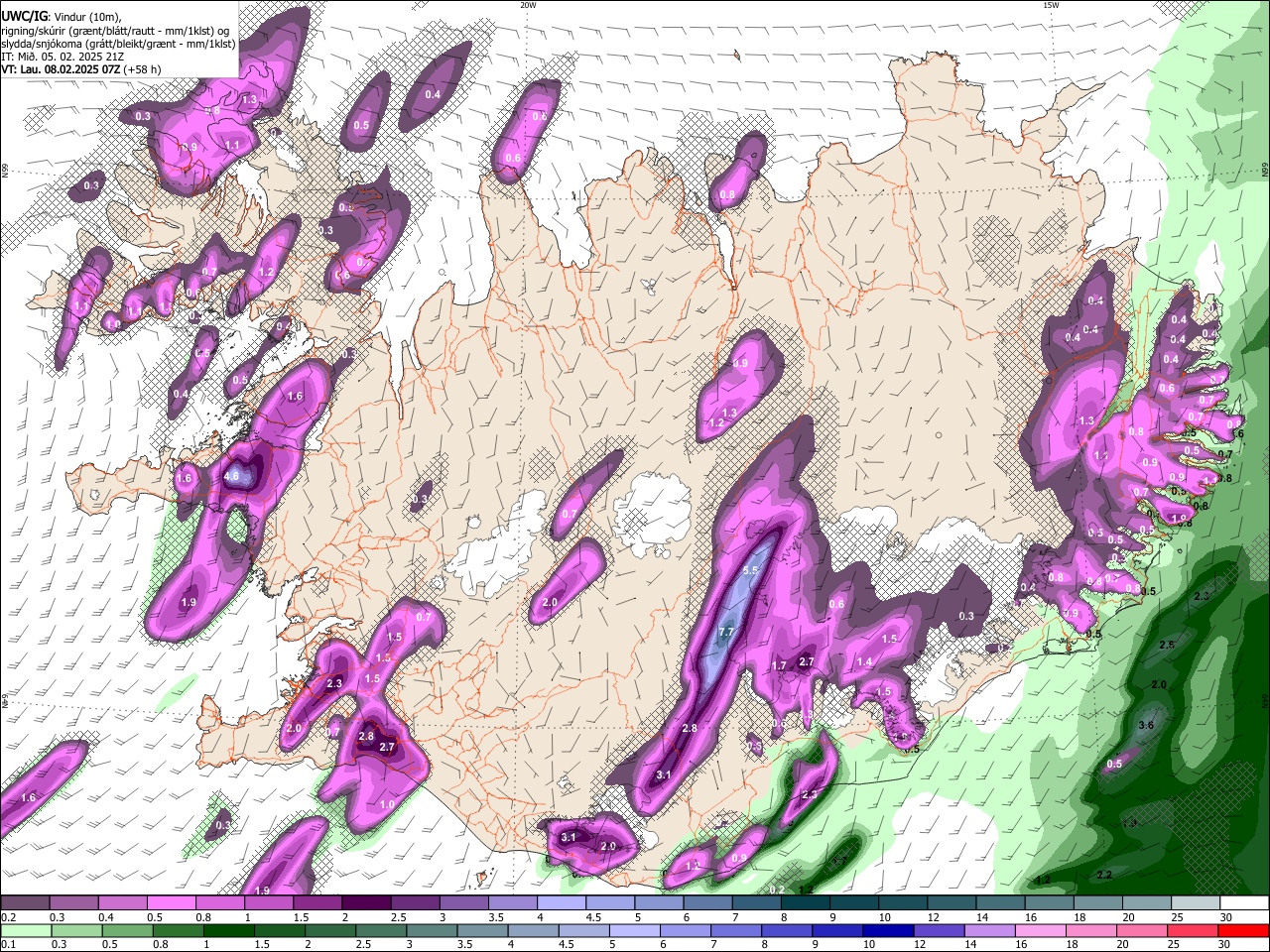The height and width of the screenshot is (952, 1270).
Task: Click the '15W' longitude label
Action: click(x=1051, y=5)
